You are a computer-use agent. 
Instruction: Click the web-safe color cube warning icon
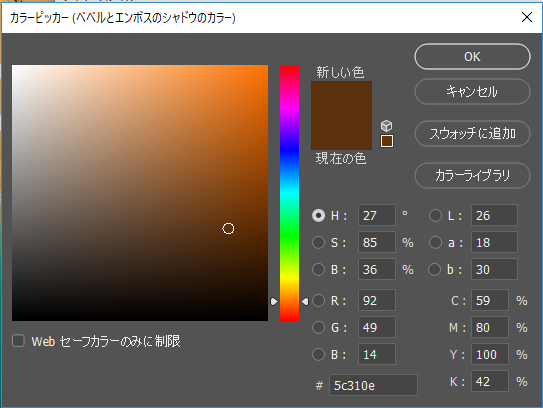386,125
